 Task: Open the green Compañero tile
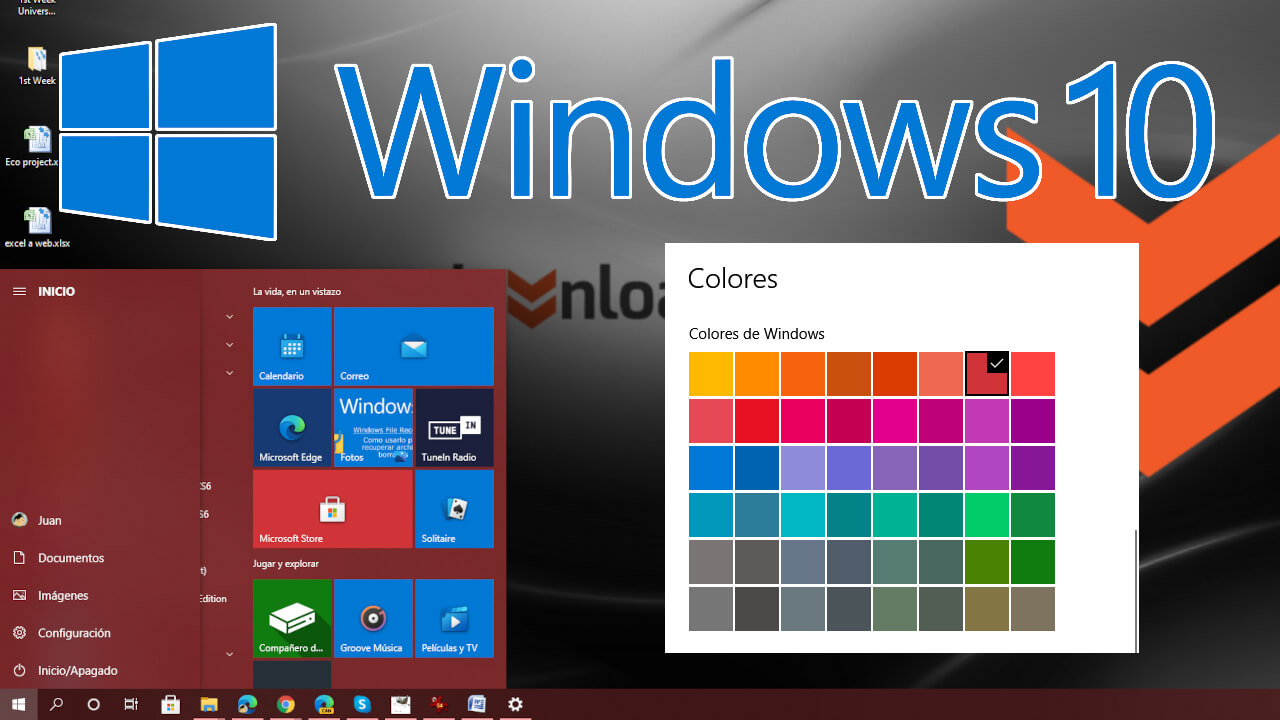pos(292,618)
